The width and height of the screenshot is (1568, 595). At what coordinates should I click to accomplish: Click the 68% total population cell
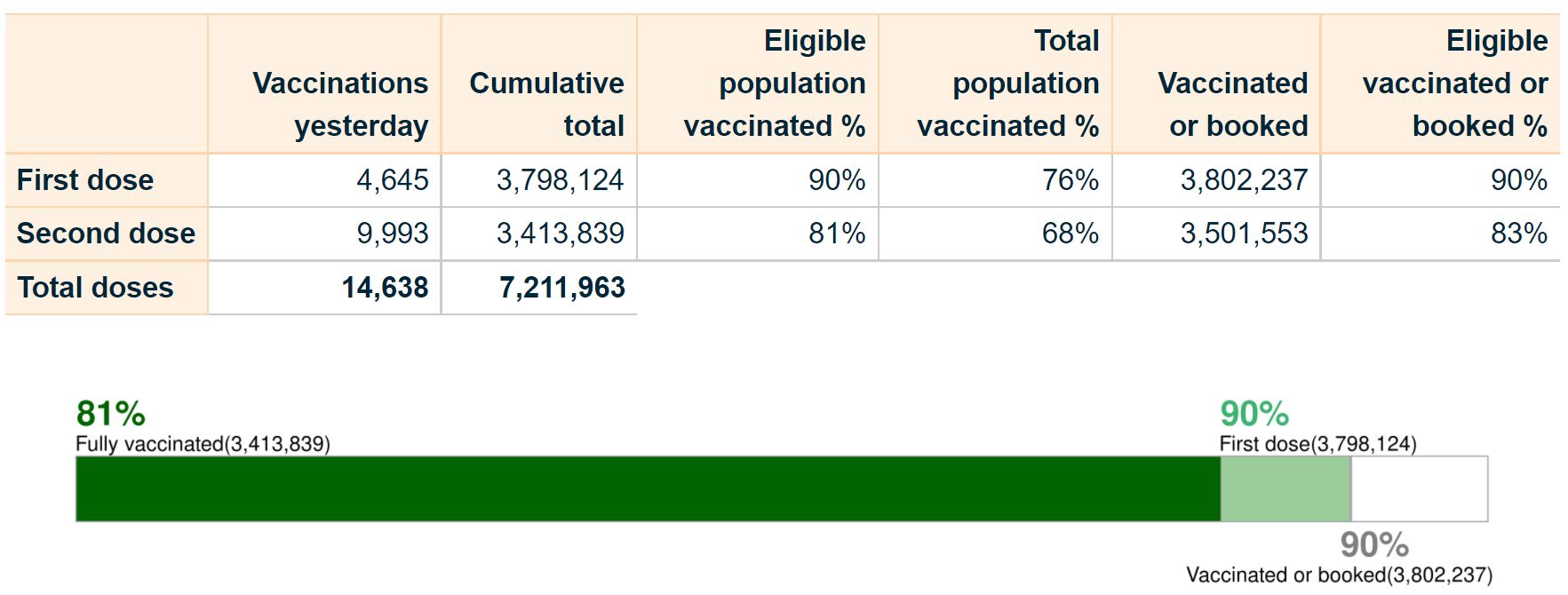[1070, 234]
